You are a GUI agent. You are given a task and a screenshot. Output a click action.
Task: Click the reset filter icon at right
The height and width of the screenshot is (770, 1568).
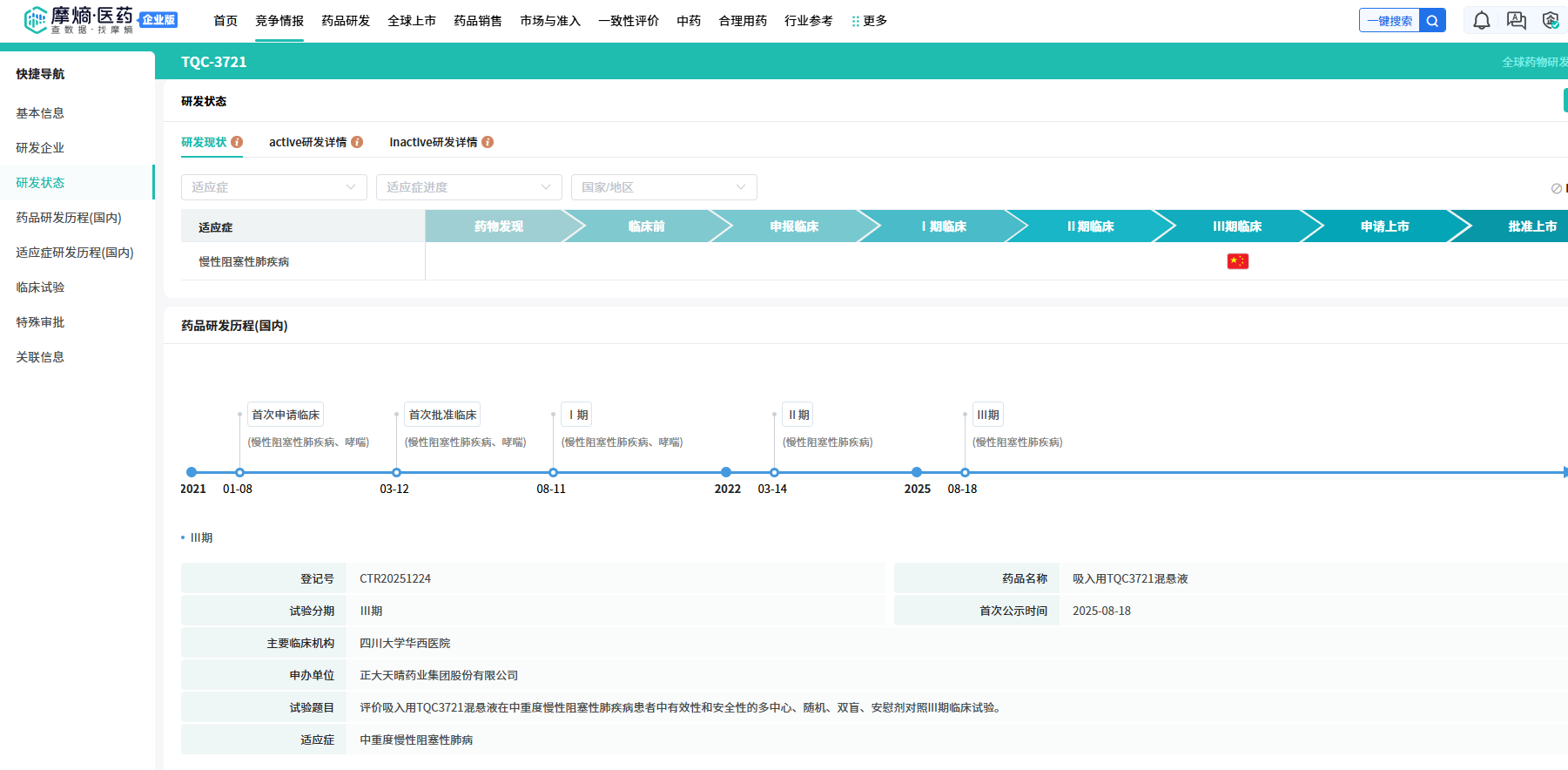1556,188
